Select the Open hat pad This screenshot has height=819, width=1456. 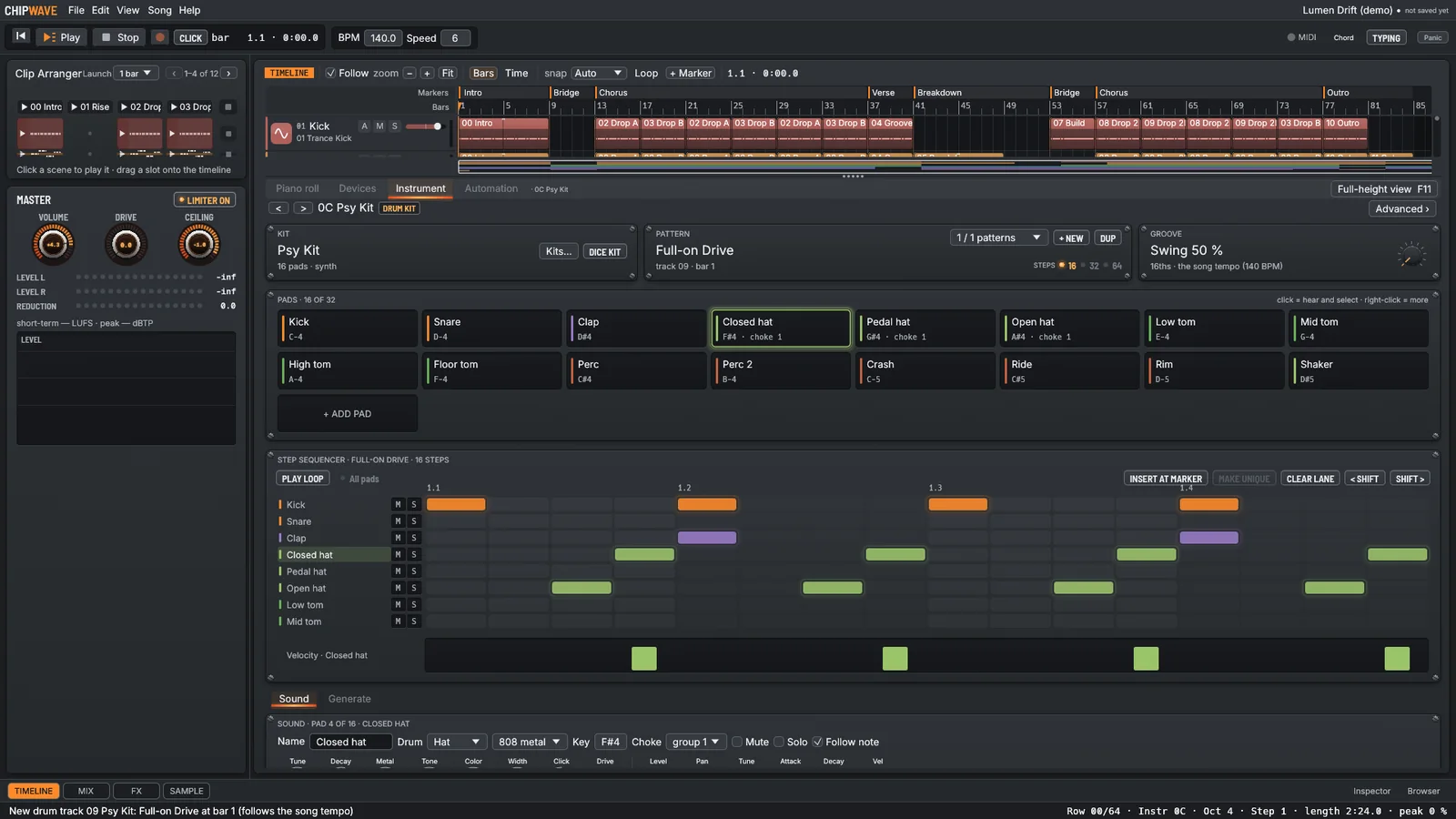pyautogui.click(x=1069, y=329)
